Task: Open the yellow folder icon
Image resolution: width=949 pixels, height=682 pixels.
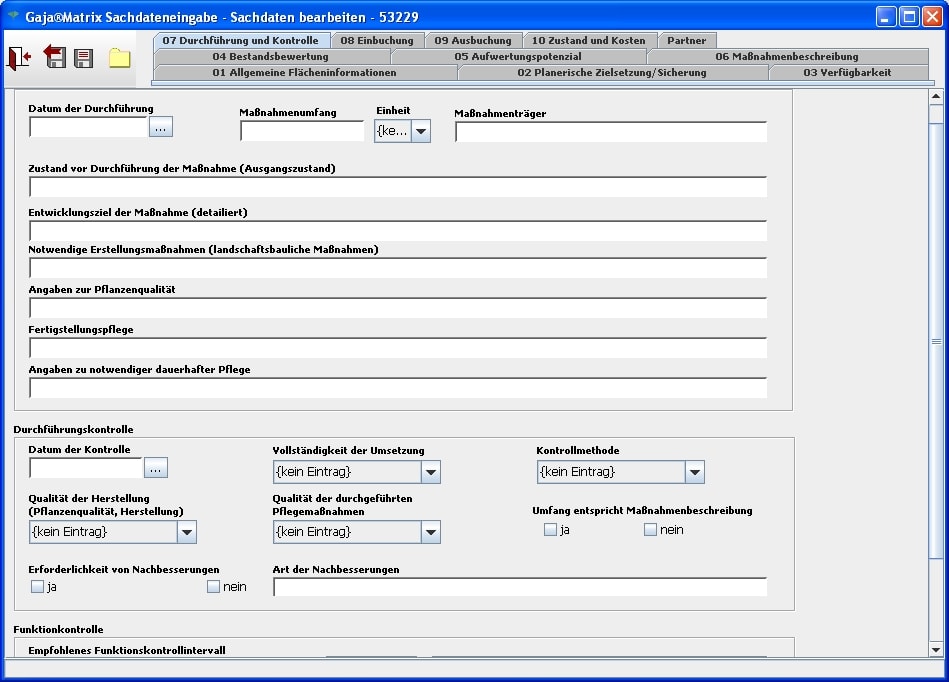Action: pyautogui.click(x=120, y=58)
